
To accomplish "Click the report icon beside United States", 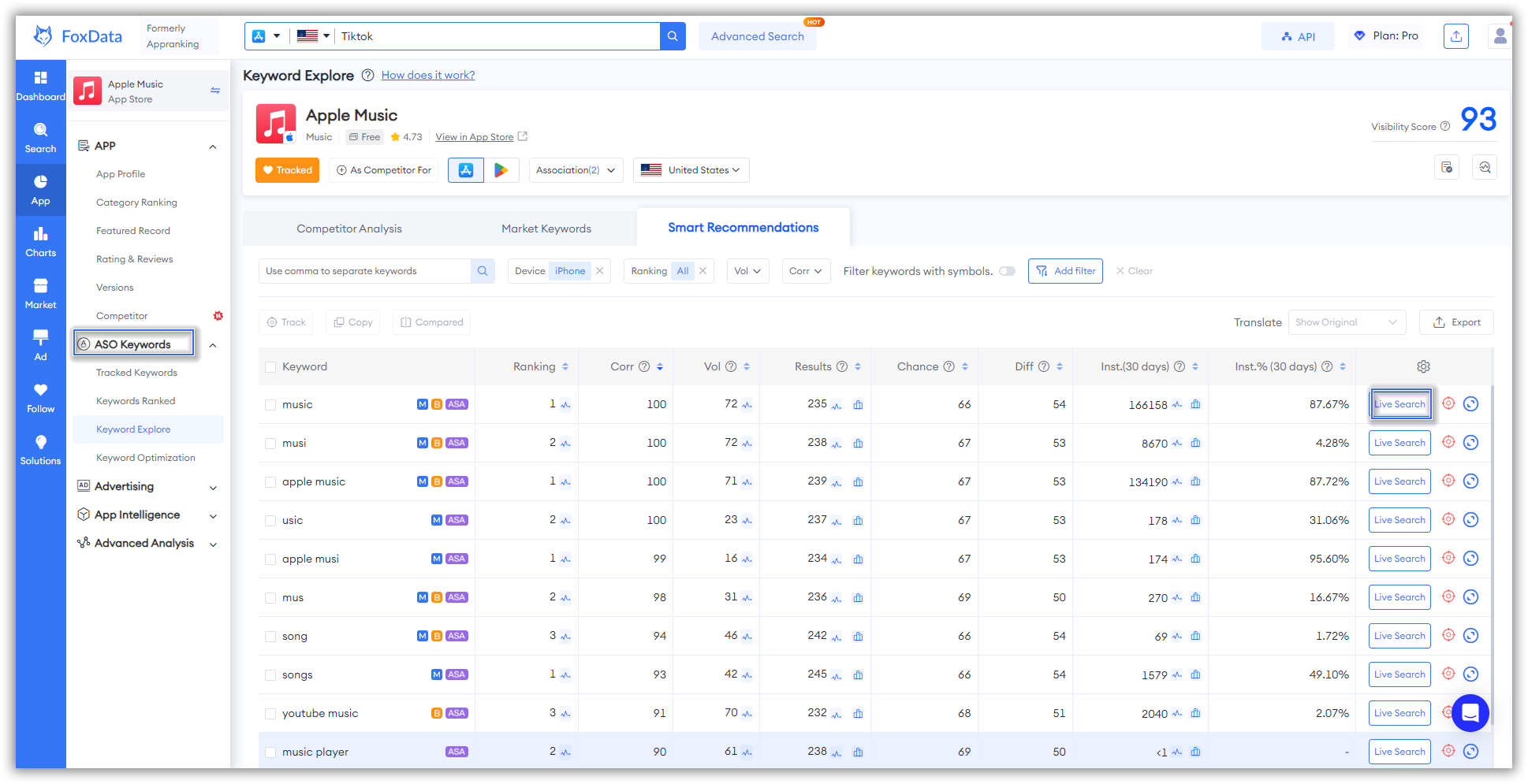I will [1447, 167].
